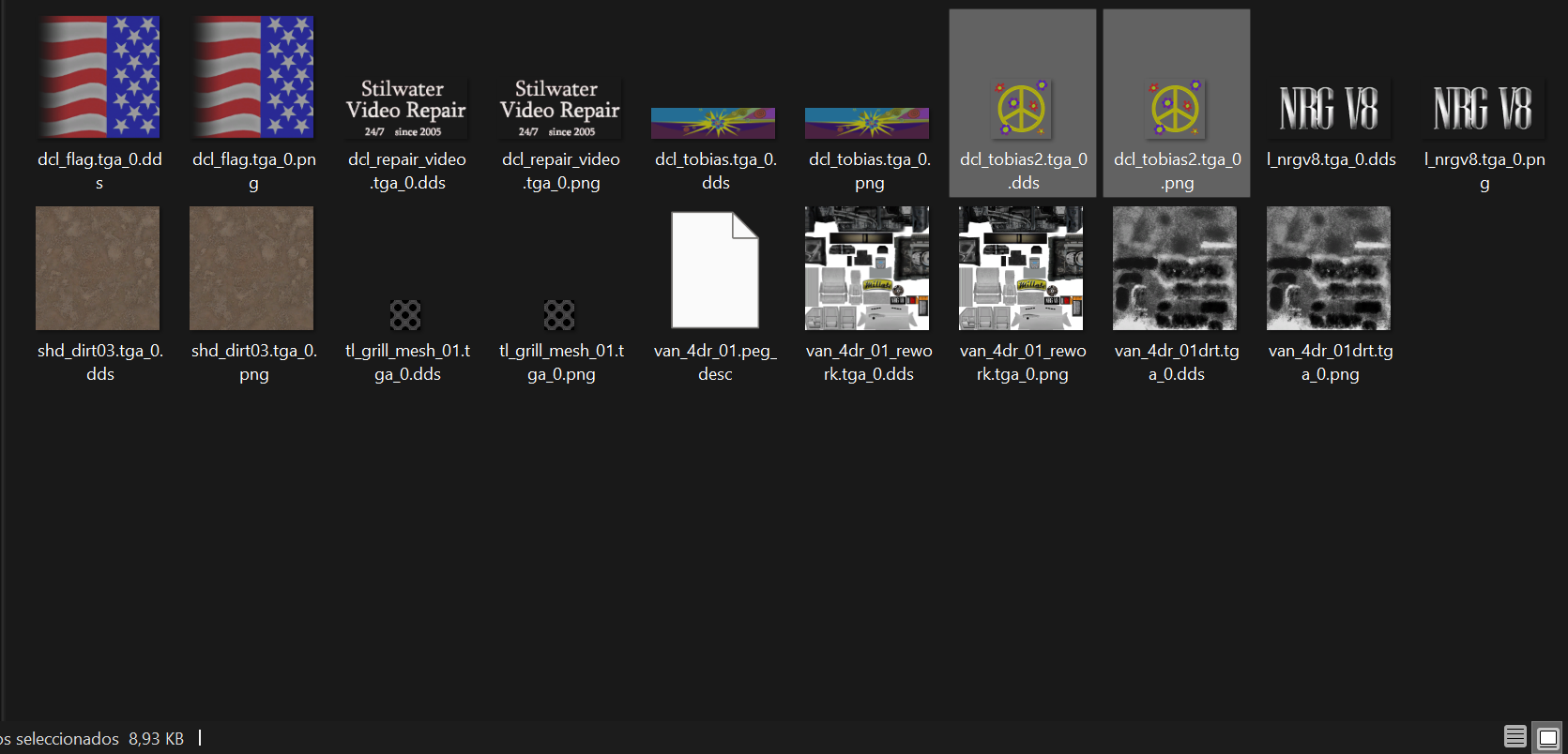Click the dcl_tobias2.tga_0.dds peace sign thumbnail

[1022, 109]
